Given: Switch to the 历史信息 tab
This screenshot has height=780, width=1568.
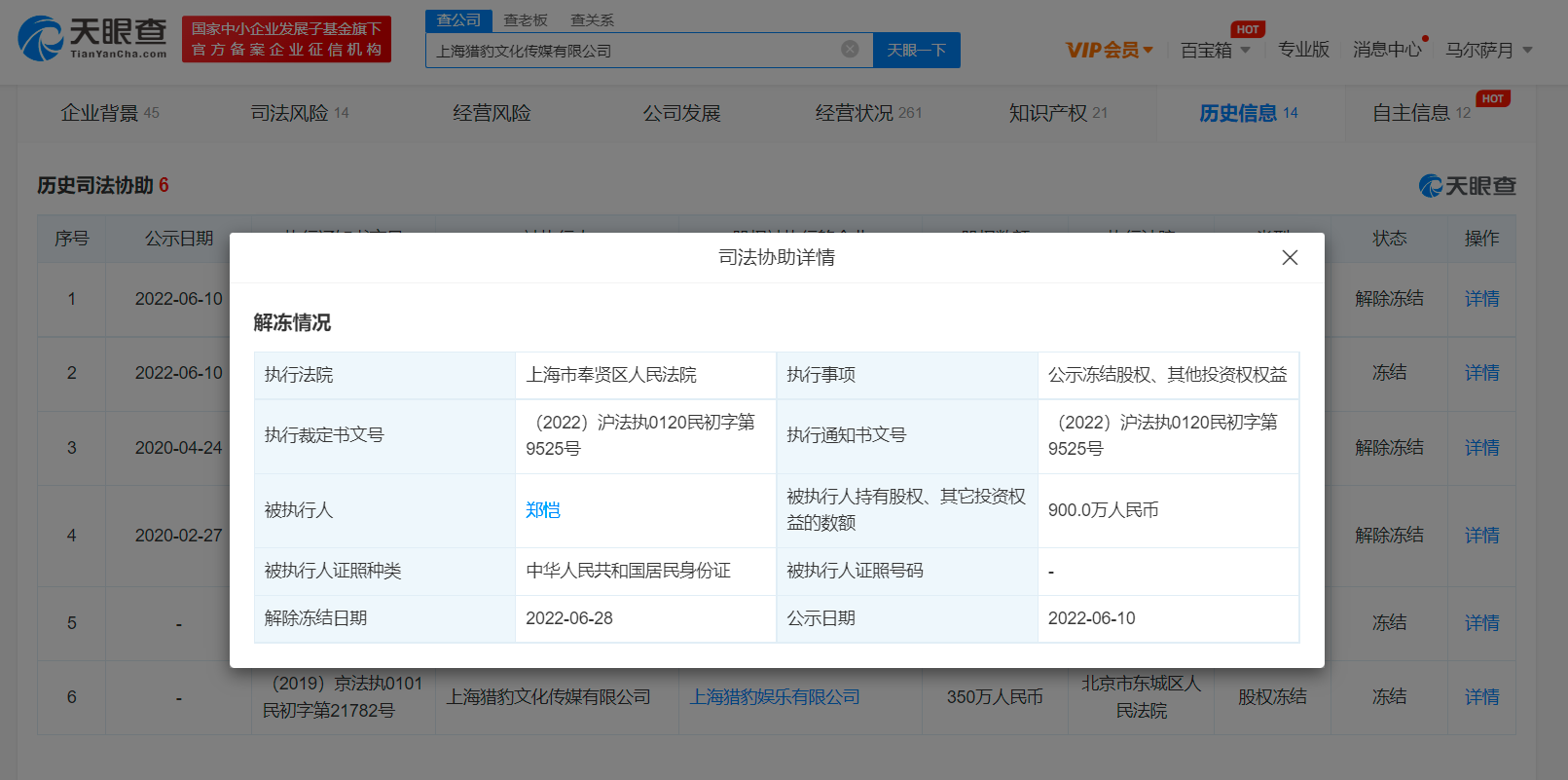Looking at the screenshot, I should tap(1249, 113).
